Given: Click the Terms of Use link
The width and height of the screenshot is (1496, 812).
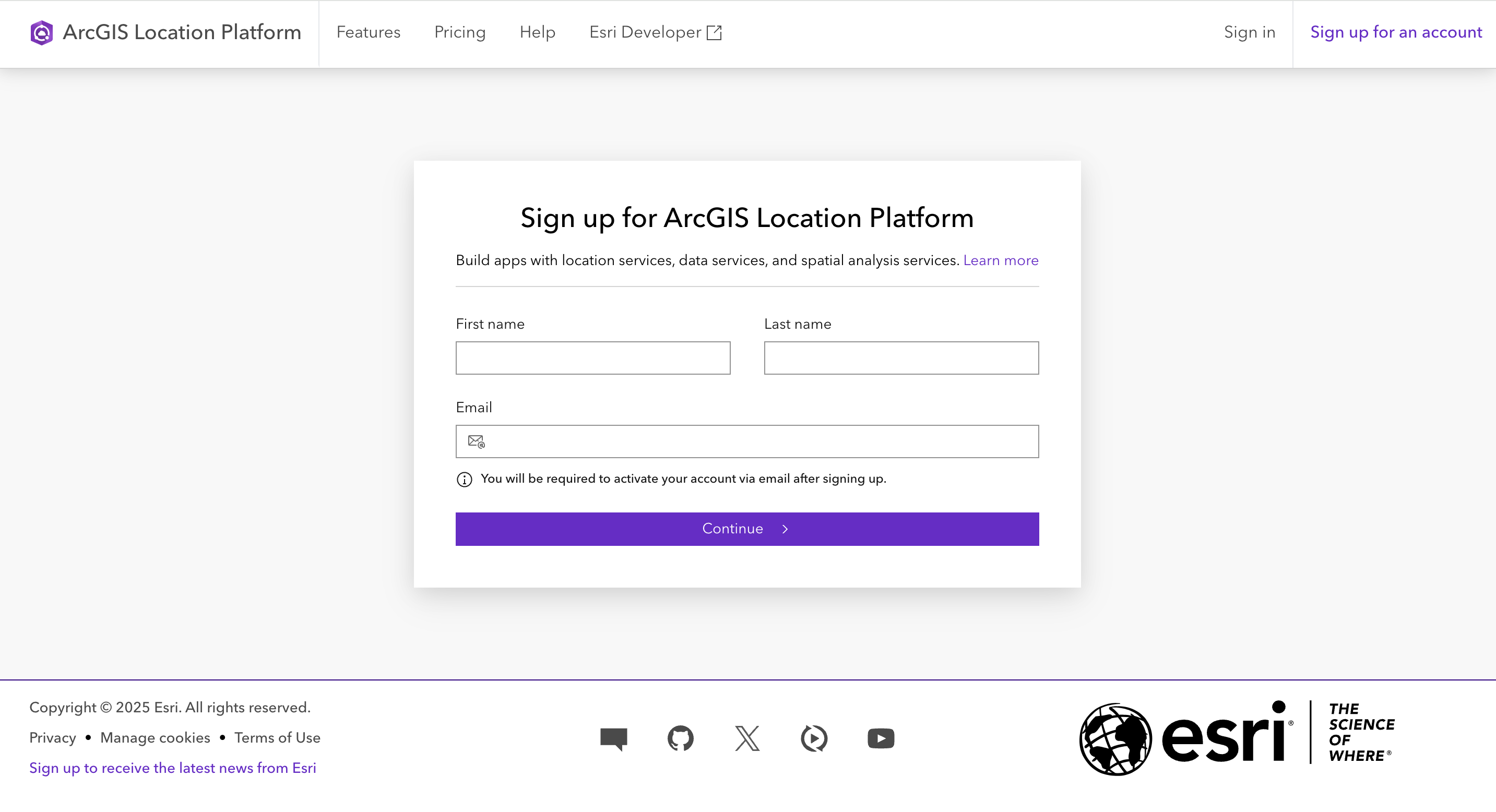Looking at the screenshot, I should coord(277,738).
